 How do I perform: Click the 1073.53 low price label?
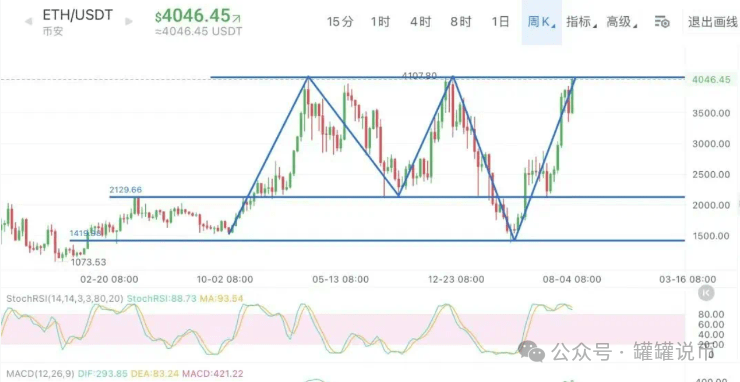89,262
